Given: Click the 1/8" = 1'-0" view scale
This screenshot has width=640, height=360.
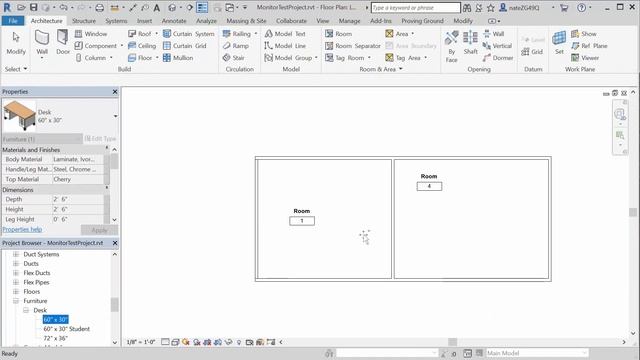Looking at the screenshot, I should click(141, 342).
